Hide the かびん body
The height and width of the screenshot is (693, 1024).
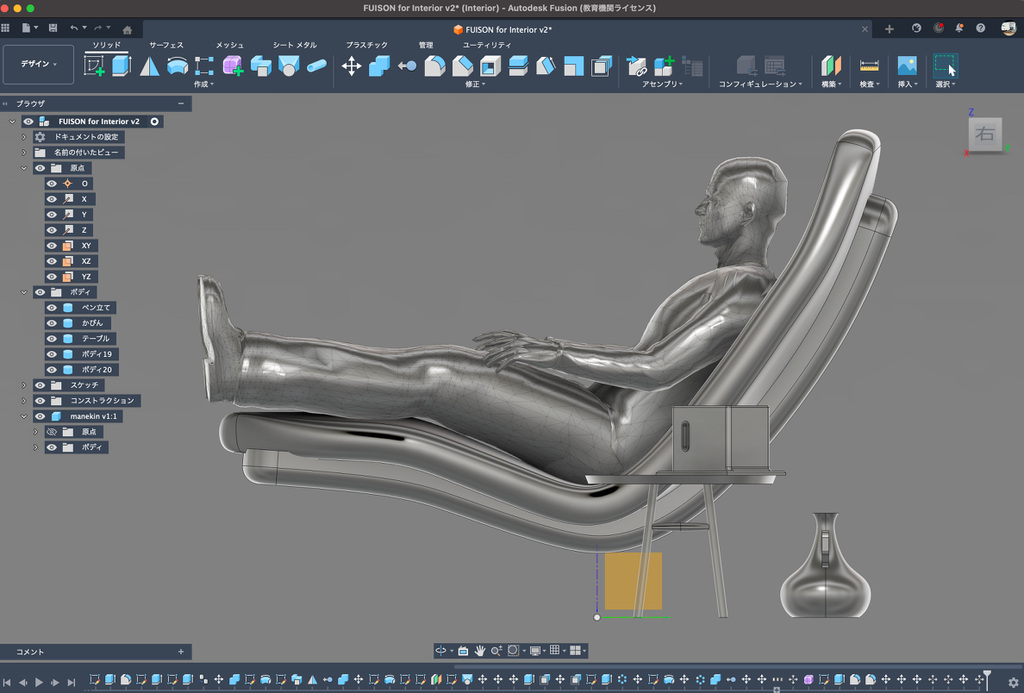click(x=52, y=323)
